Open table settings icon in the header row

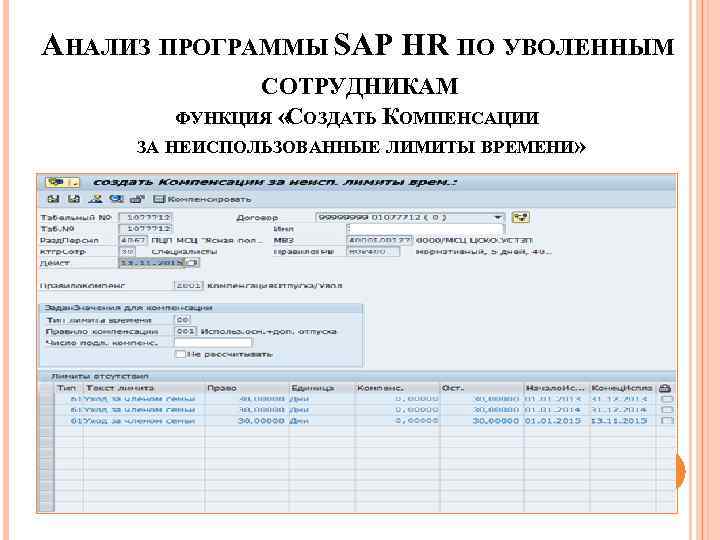pos(665,388)
